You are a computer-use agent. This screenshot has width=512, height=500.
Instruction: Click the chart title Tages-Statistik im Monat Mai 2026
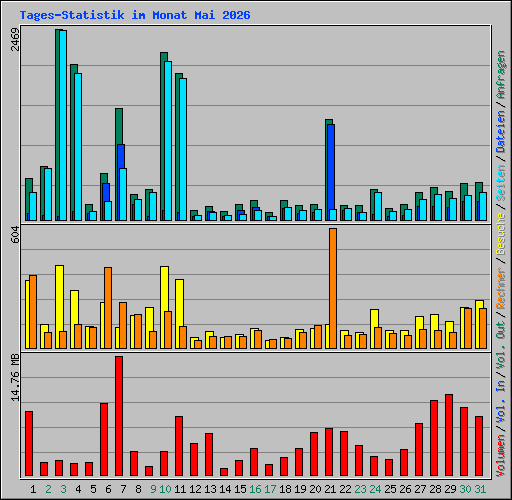coord(135,15)
